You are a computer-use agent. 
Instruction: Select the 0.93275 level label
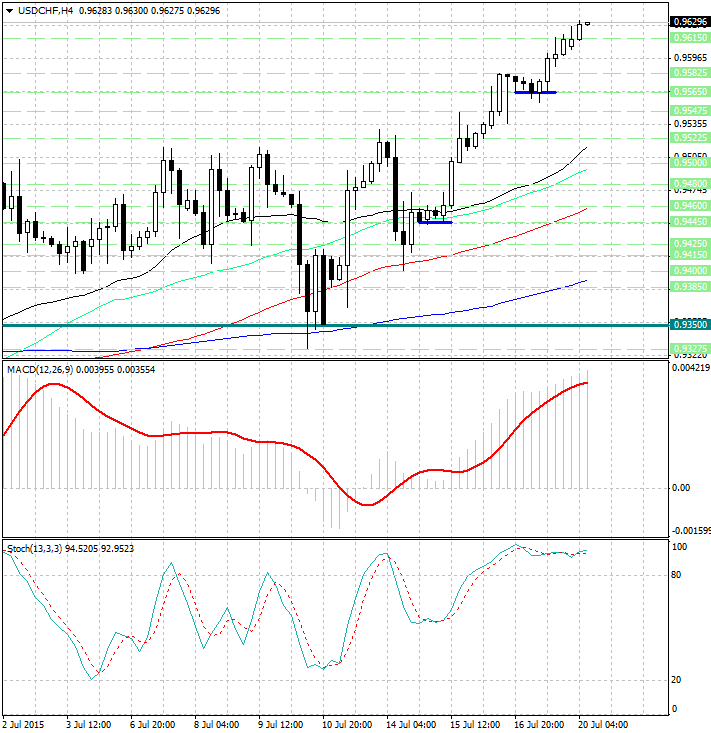click(690, 348)
